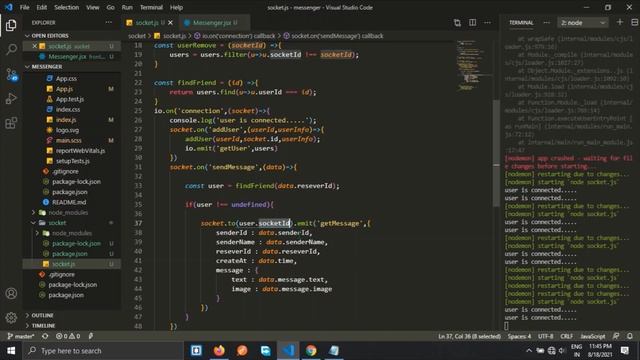
Task: Select language mode JavaScript
Action: 593,336
